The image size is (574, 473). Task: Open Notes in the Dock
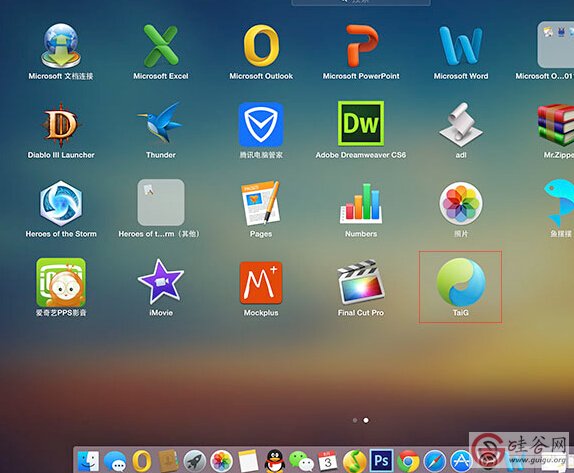248,461
